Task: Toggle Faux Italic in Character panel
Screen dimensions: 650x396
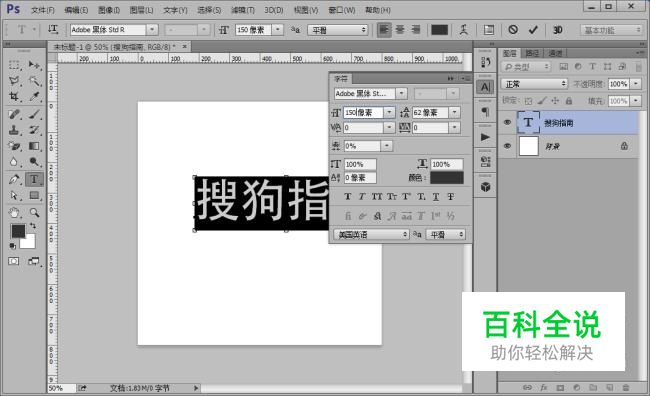Action: [362, 197]
